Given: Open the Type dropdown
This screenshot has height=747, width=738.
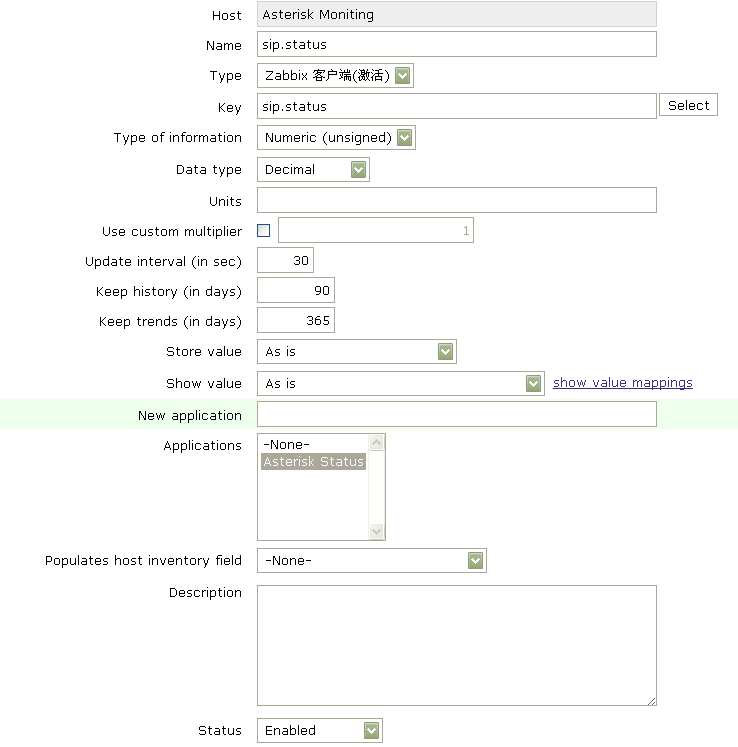Looking at the screenshot, I should 335,76.
